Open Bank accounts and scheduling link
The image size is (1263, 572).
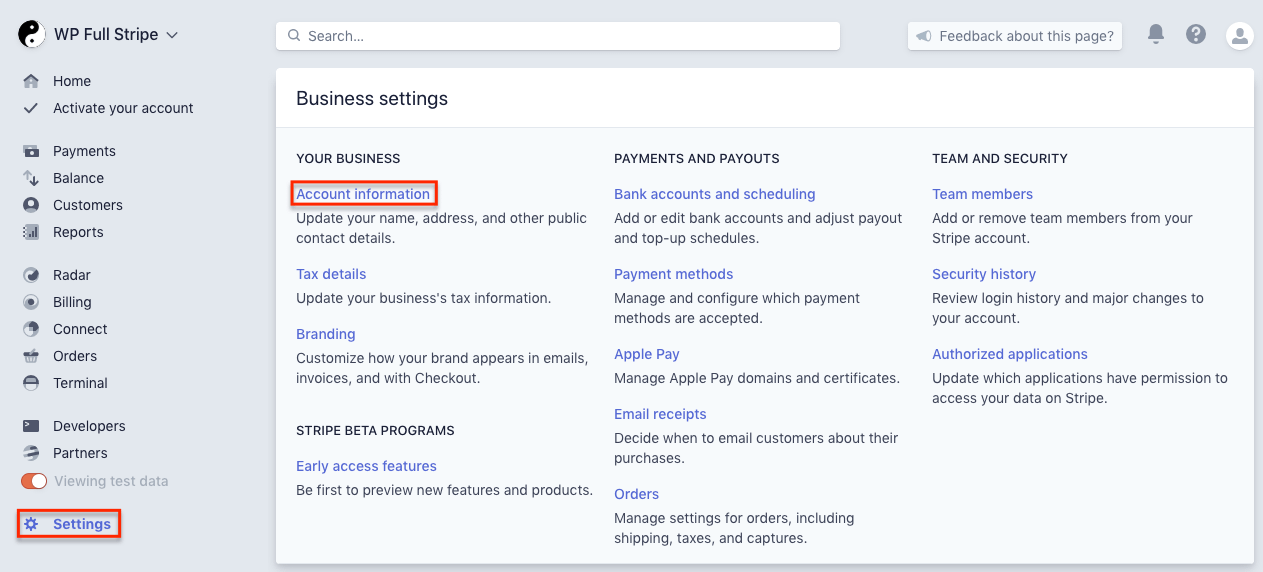(714, 194)
